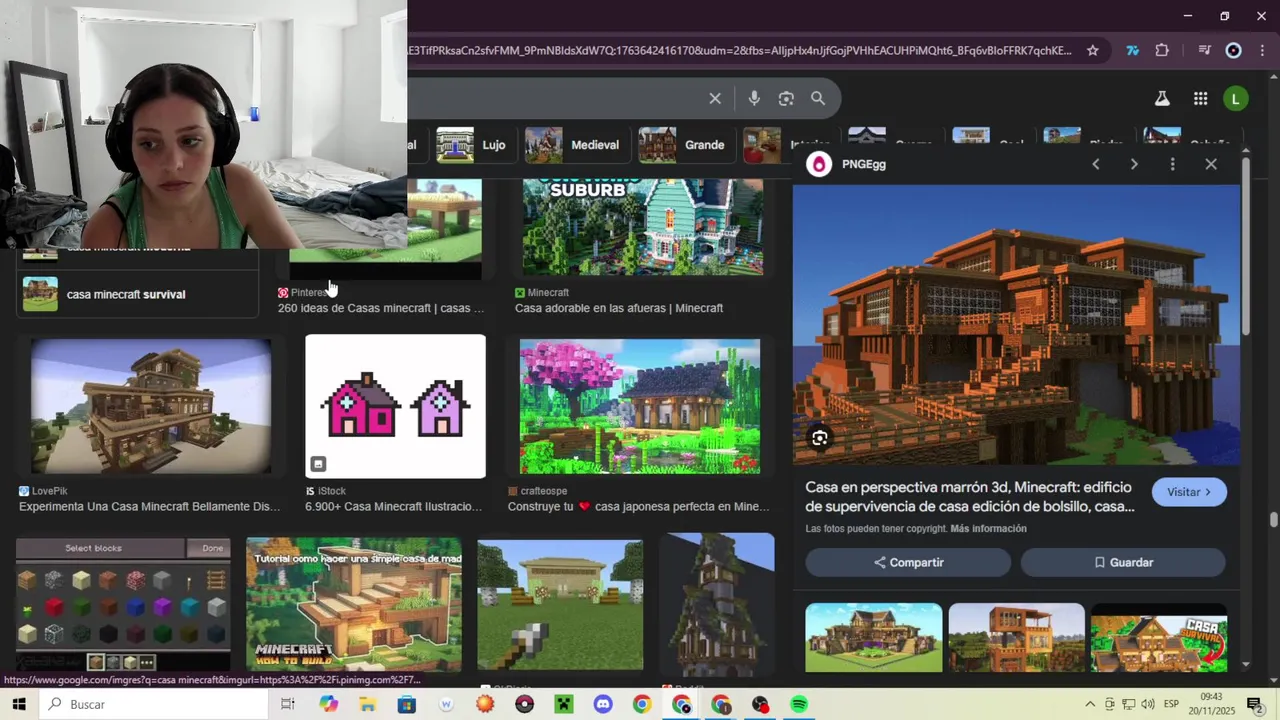
Task: Open the Select blocks palette thumbnail
Action: tap(123, 605)
